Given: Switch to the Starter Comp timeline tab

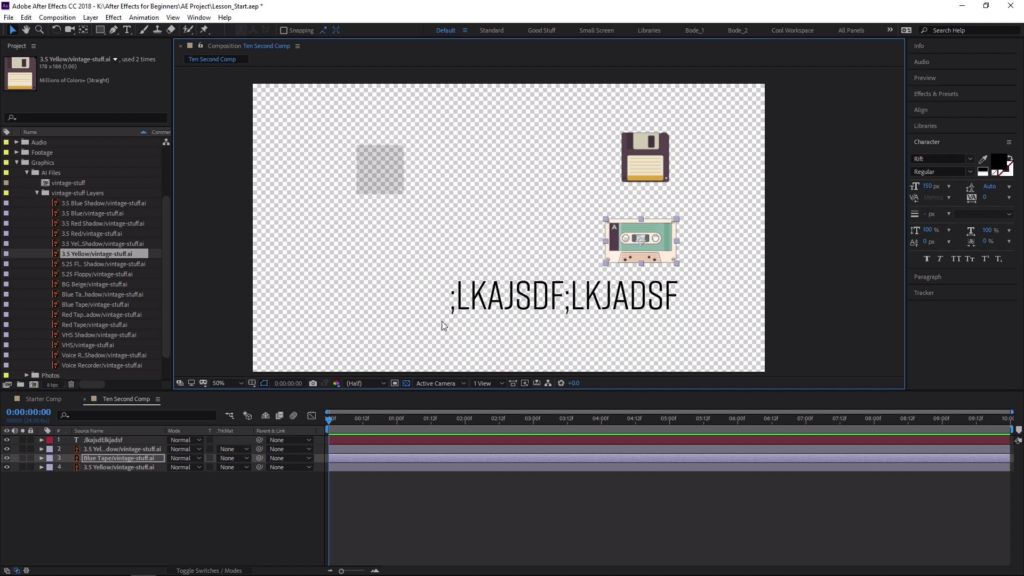Looking at the screenshot, I should [43, 399].
